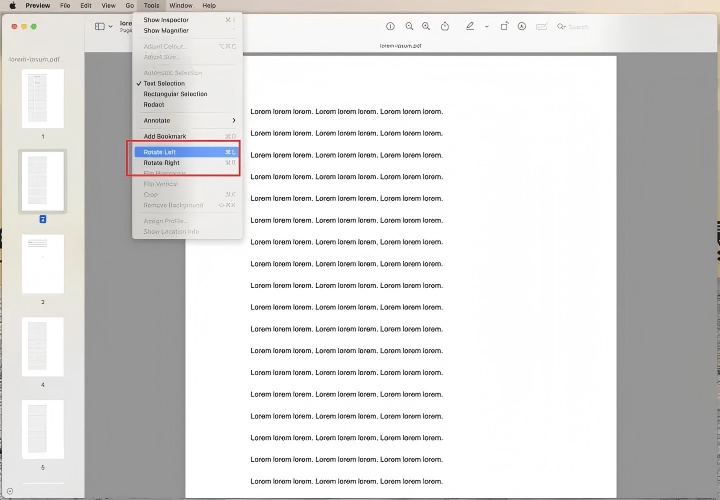Open the Preview app menu
The image size is (720, 500).
tap(38, 6)
